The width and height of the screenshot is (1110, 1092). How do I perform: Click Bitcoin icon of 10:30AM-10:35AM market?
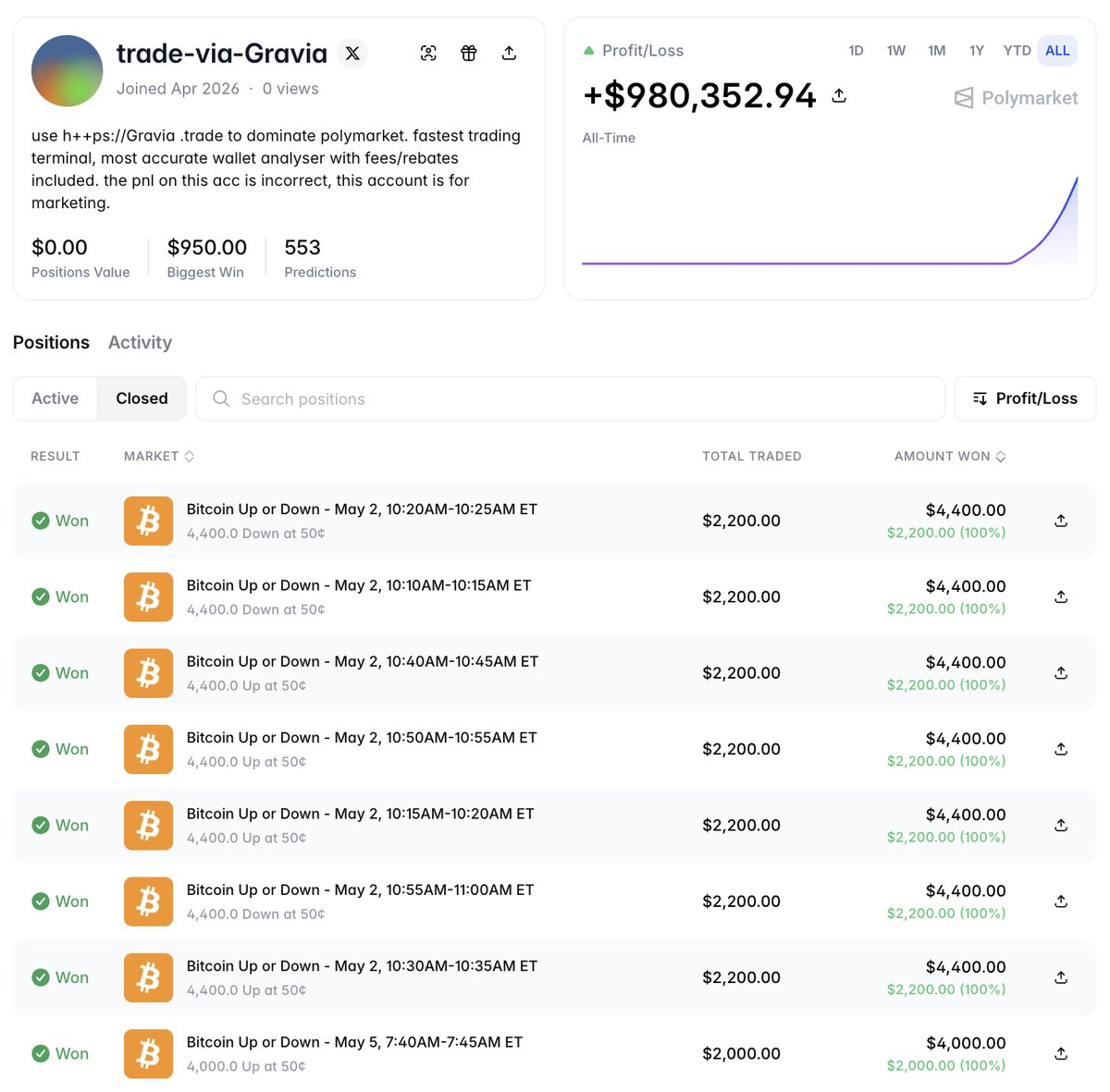pyautogui.click(x=148, y=977)
